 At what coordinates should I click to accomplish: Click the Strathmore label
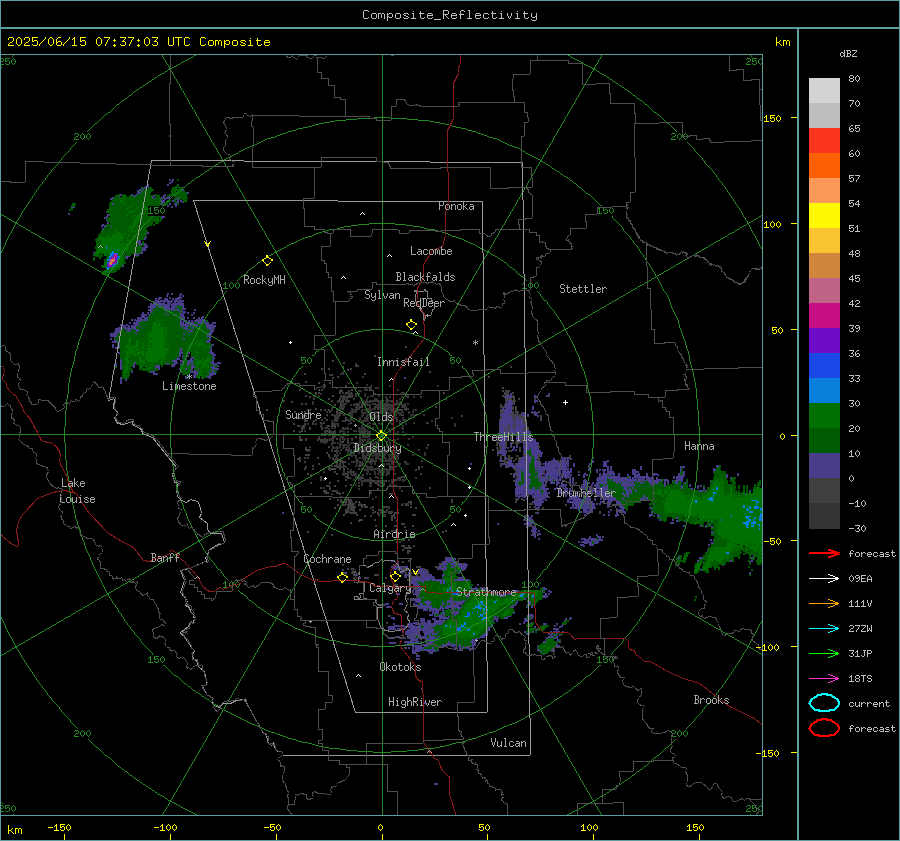[x=486, y=592]
